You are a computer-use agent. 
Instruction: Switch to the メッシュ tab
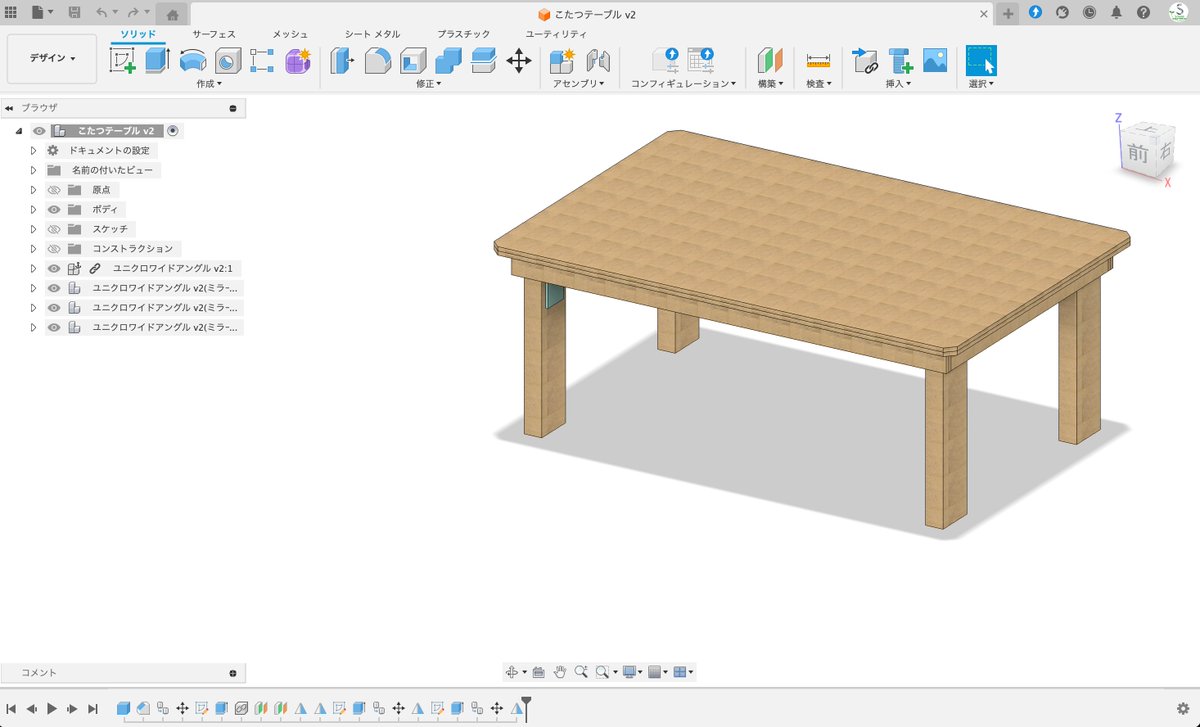point(291,34)
